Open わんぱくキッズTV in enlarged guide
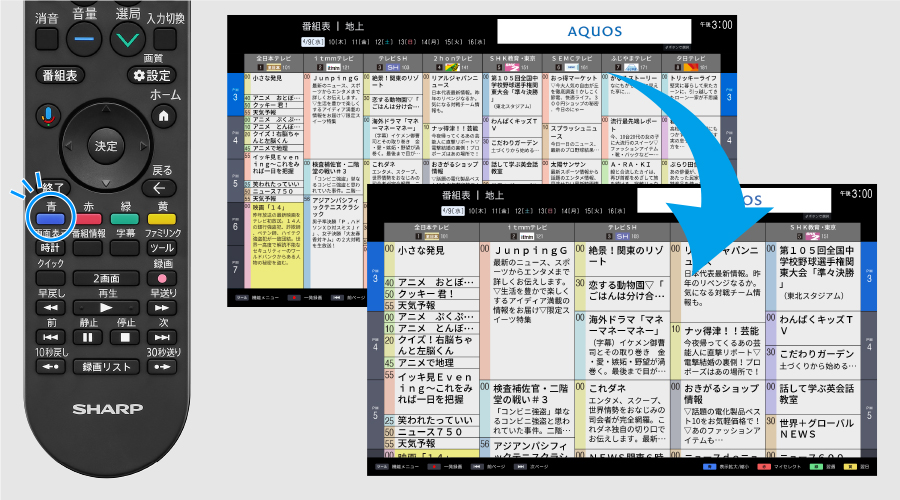 pos(813,328)
